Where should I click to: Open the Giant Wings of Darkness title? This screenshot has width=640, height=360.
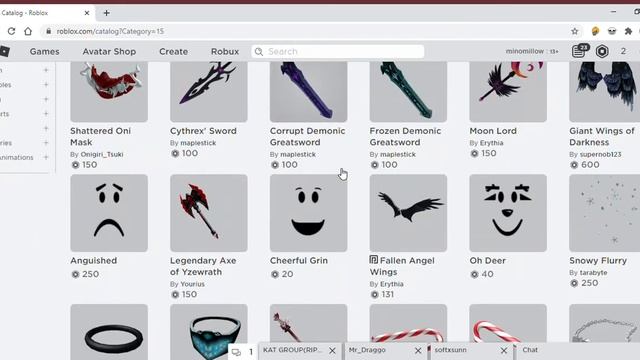tap(602, 136)
